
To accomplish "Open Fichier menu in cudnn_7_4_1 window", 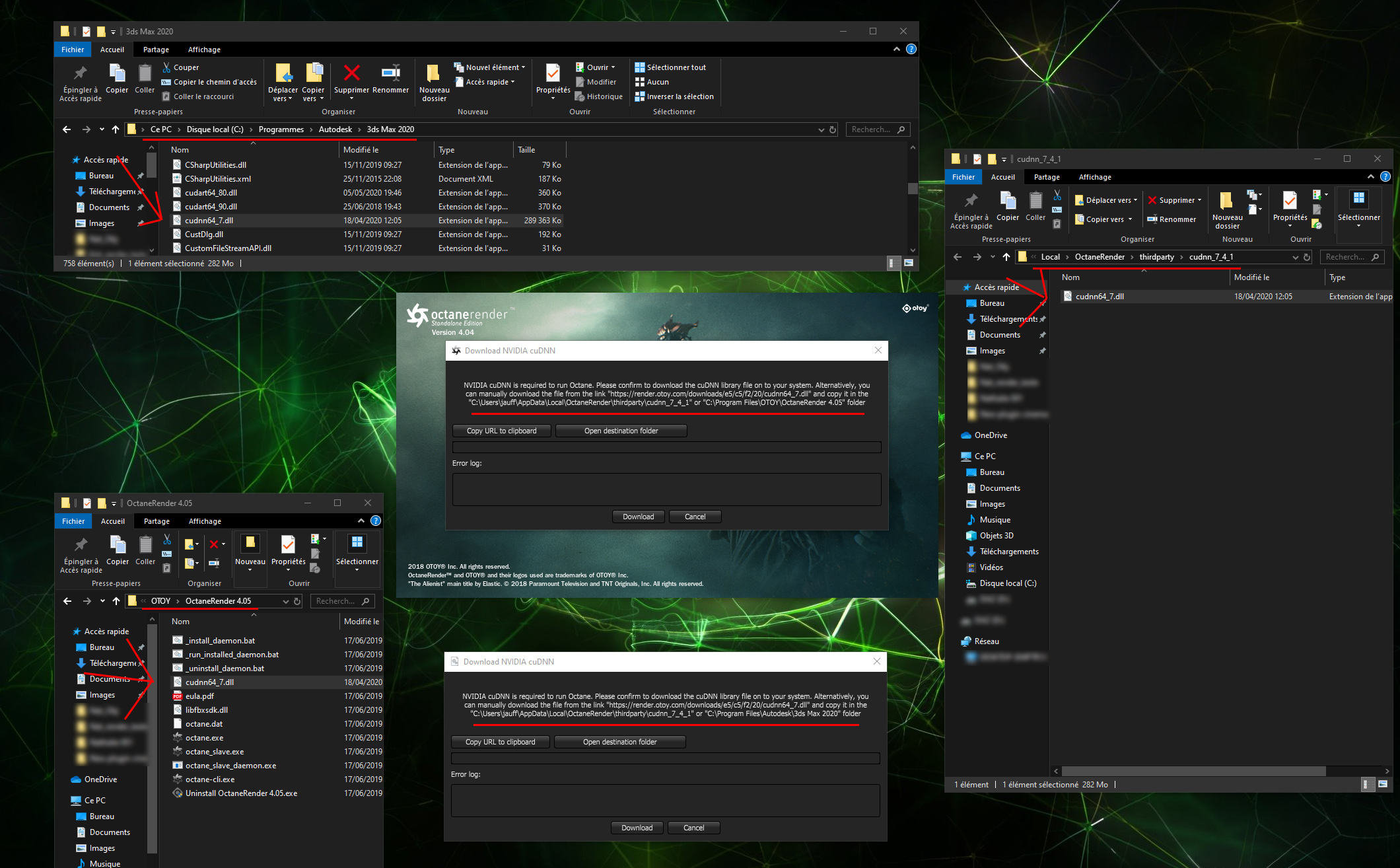I will click(x=963, y=177).
